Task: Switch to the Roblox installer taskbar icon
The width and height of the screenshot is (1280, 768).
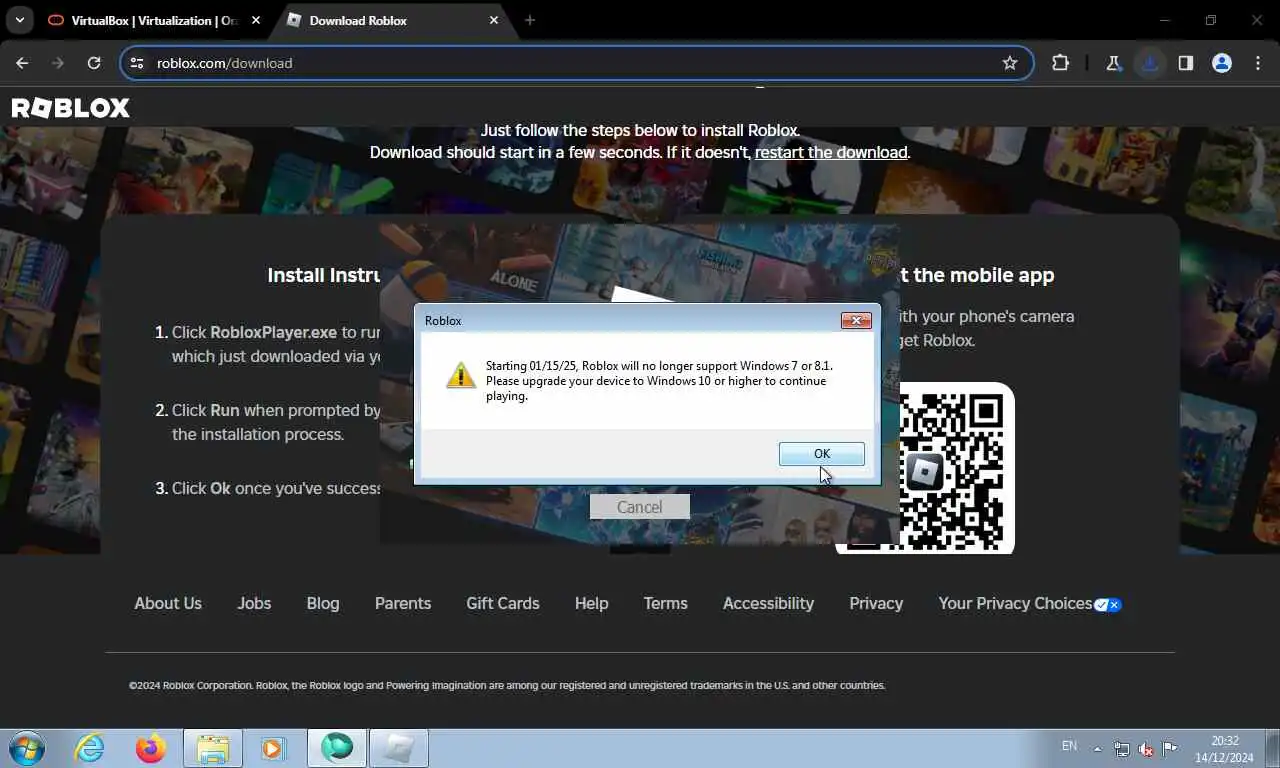Action: click(399, 748)
